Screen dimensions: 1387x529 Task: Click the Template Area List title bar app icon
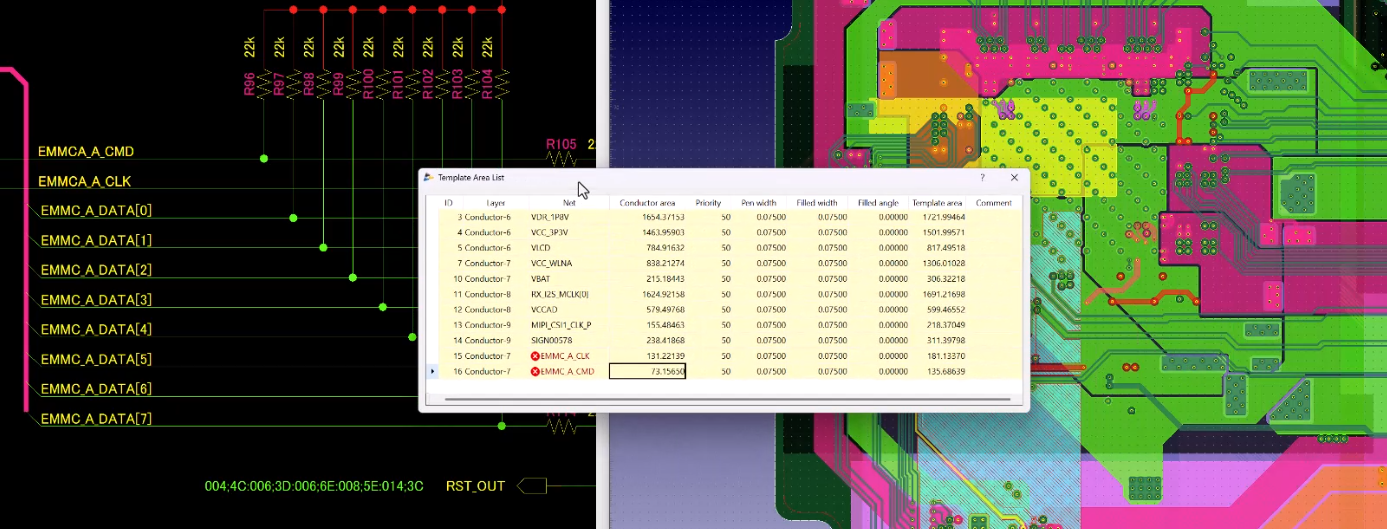pyautogui.click(x=428, y=177)
